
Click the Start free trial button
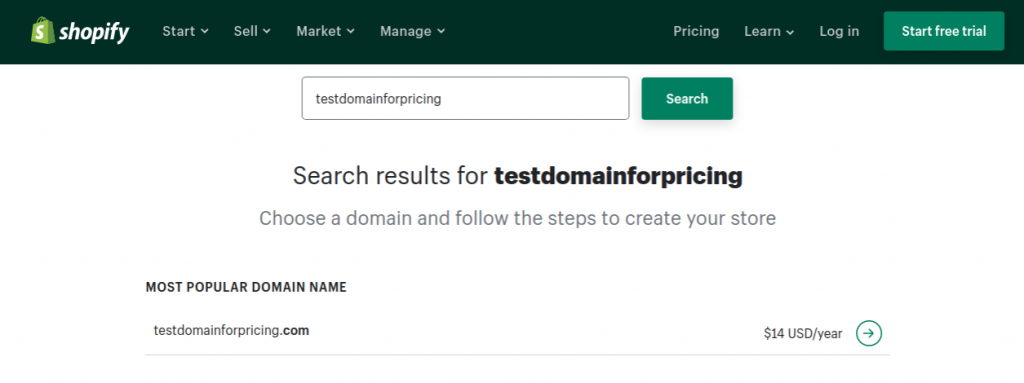(x=944, y=31)
